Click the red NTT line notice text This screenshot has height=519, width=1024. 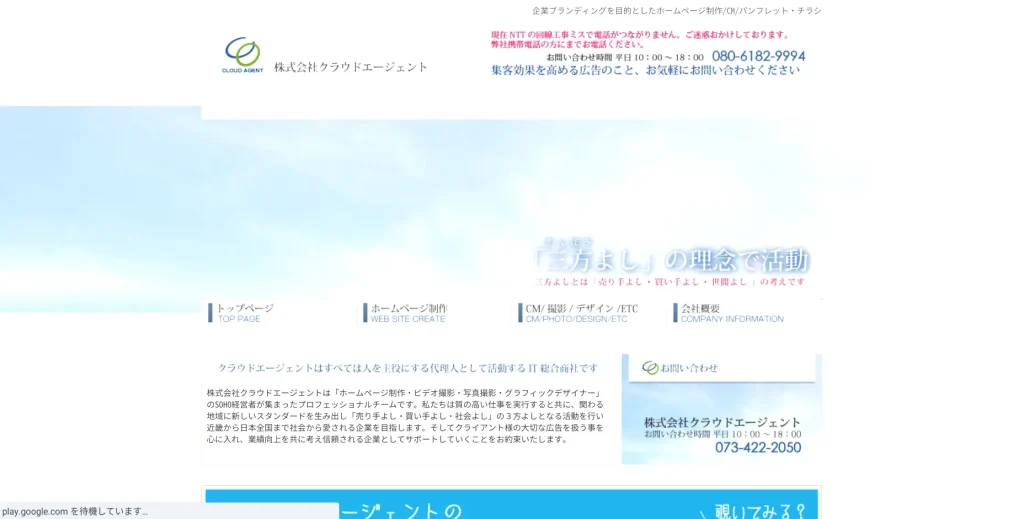(641, 39)
